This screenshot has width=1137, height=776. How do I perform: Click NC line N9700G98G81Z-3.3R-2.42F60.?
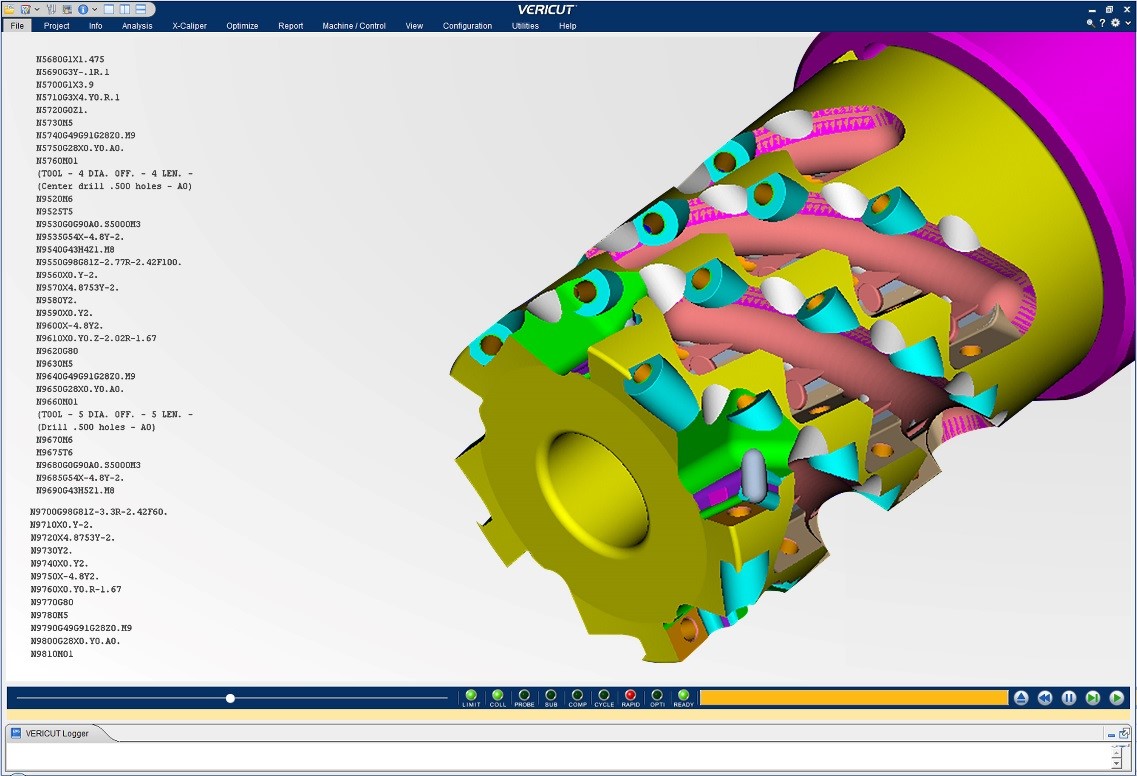99,512
